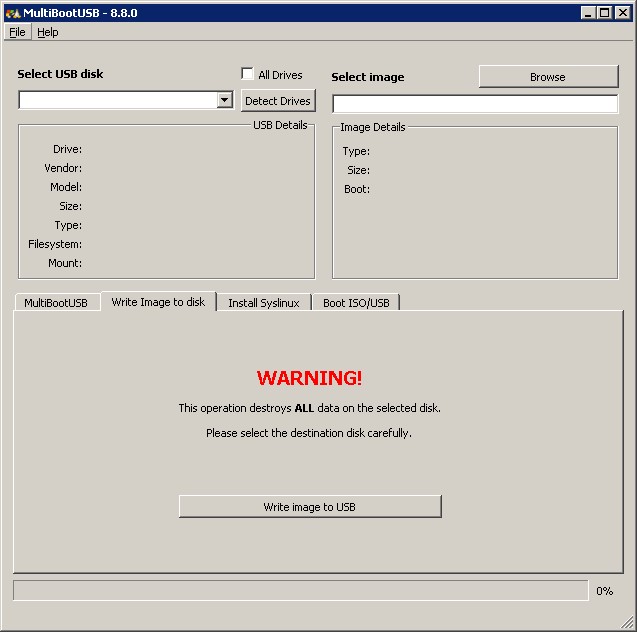
Task: Click the Model: label in USB Details
Action: pos(66,187)
